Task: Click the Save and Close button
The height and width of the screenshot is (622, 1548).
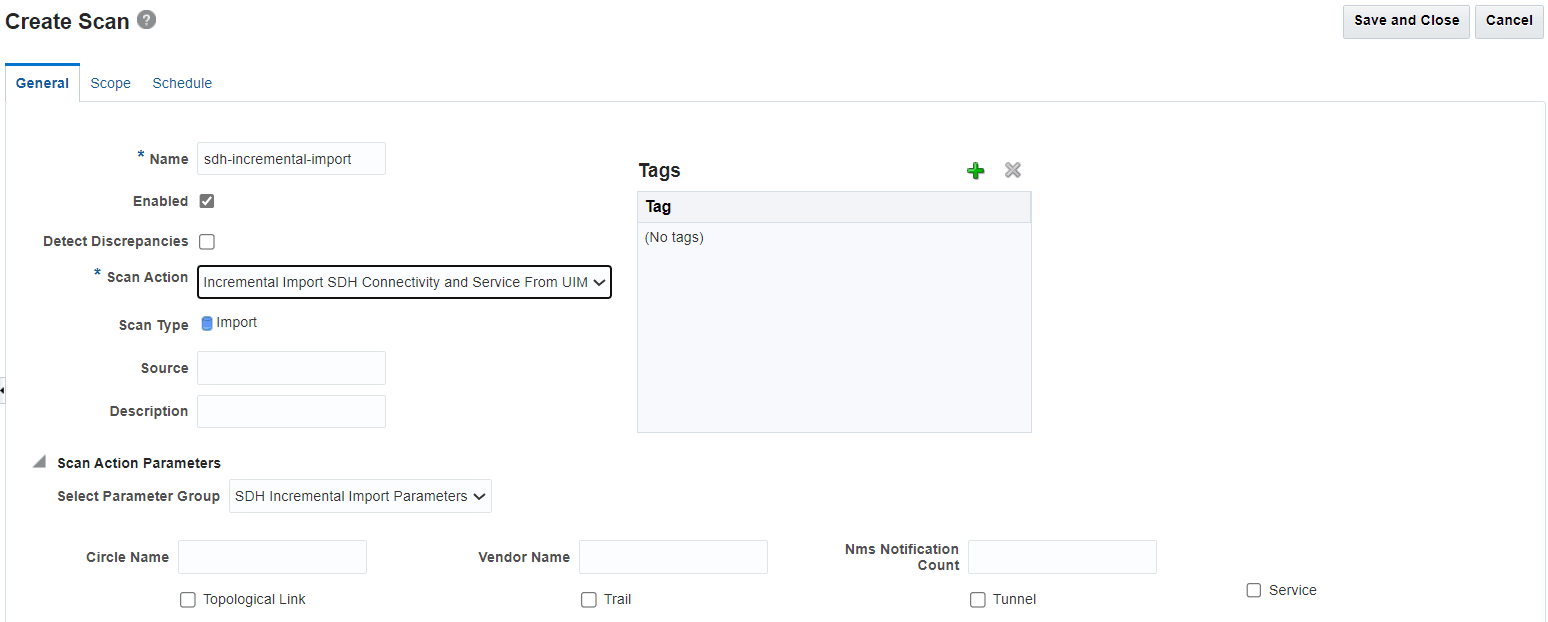Action: pos(1406,20)
